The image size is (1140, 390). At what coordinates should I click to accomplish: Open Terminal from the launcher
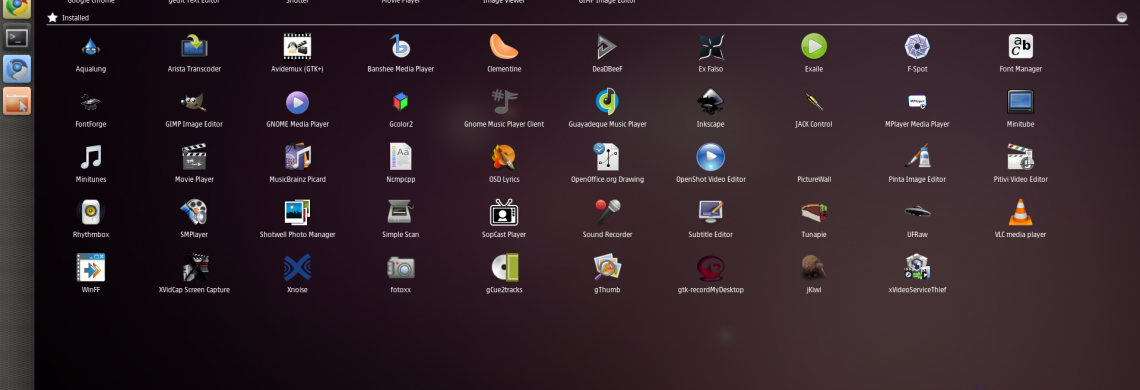pyautogui.click(x=17, y=37)
